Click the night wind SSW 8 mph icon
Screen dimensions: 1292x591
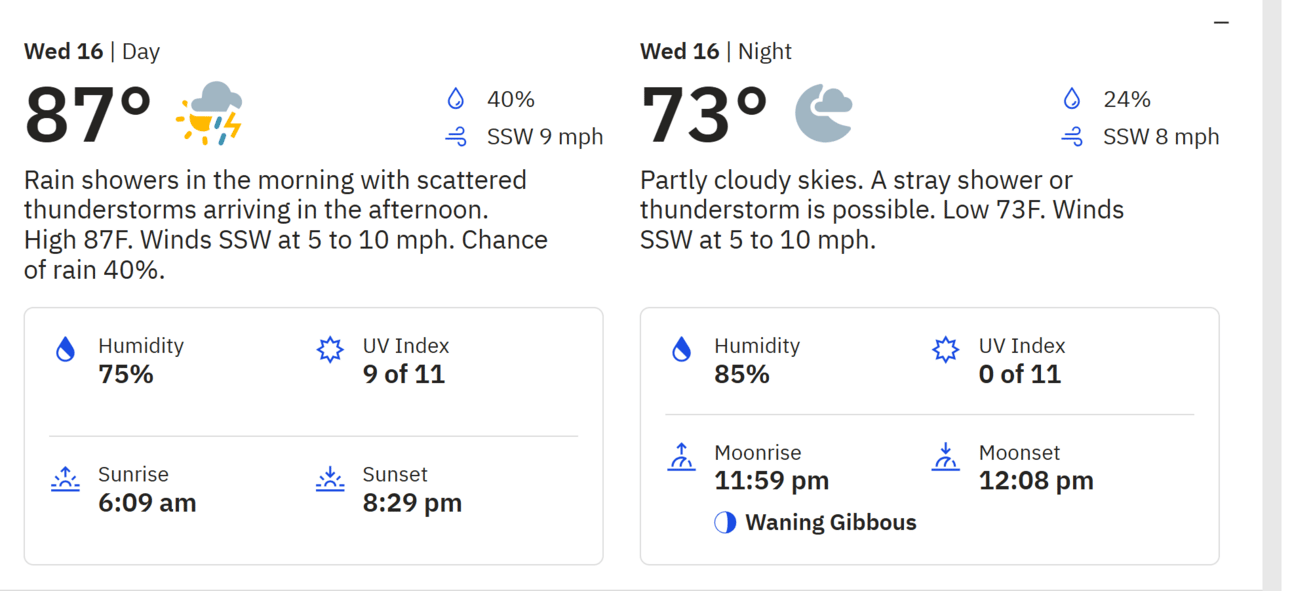point(1072,137)
